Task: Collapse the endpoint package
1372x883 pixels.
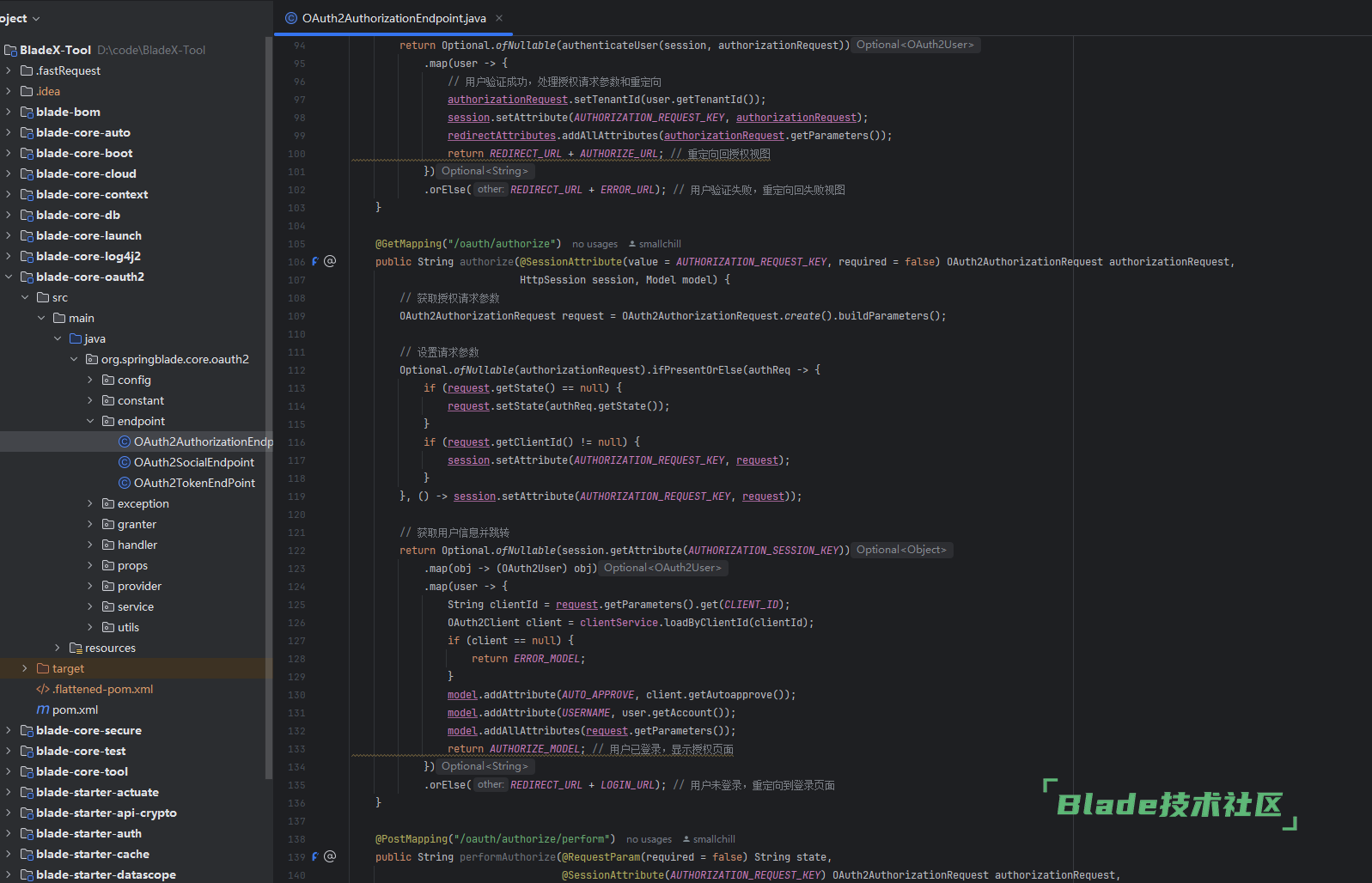Action: 90,421
